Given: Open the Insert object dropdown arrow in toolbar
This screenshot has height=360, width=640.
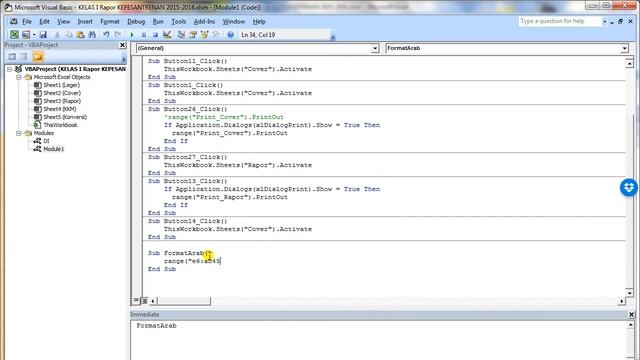Looking at the screenshot, I should coord(34,35).
